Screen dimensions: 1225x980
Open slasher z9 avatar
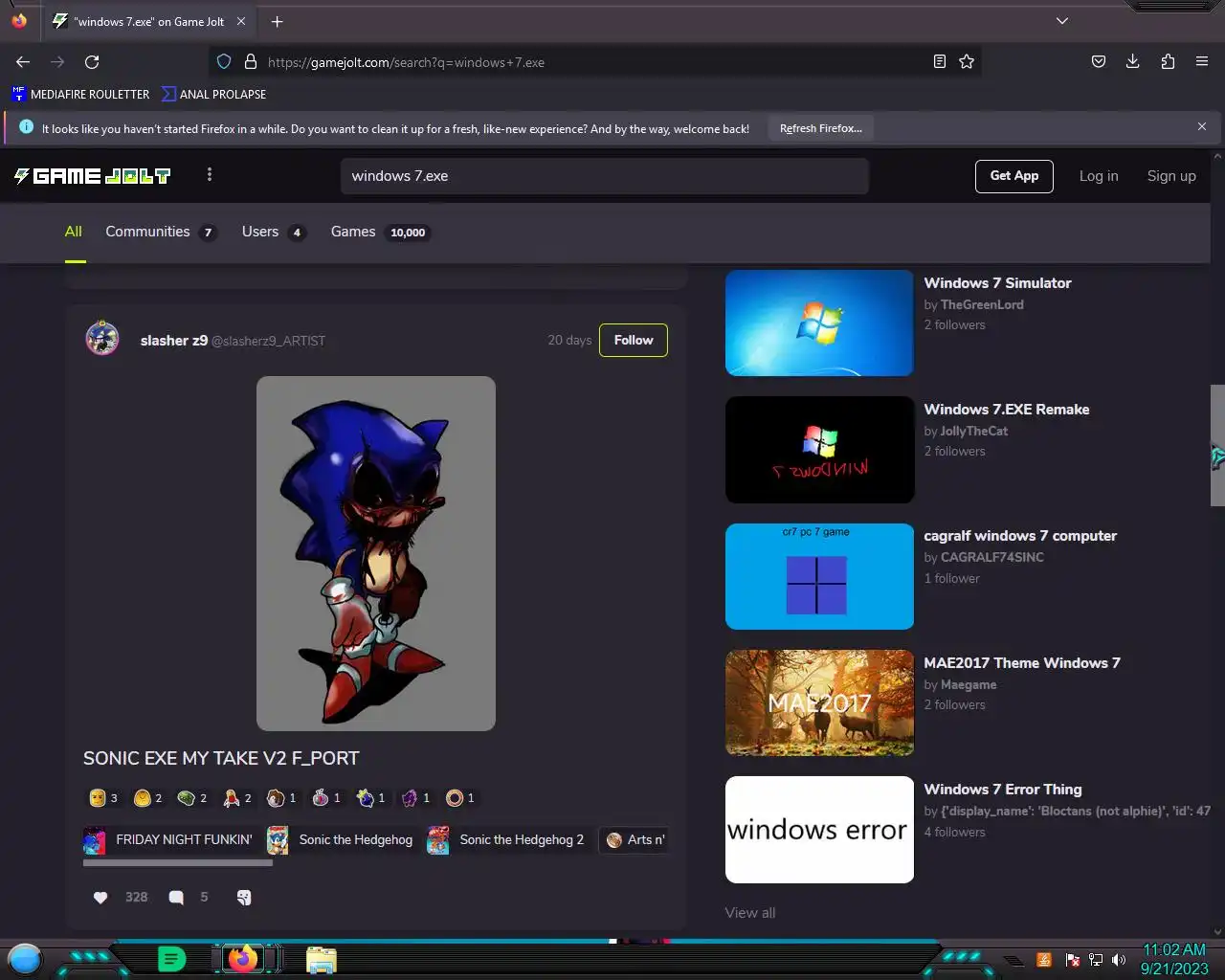[x=102, y=339]
